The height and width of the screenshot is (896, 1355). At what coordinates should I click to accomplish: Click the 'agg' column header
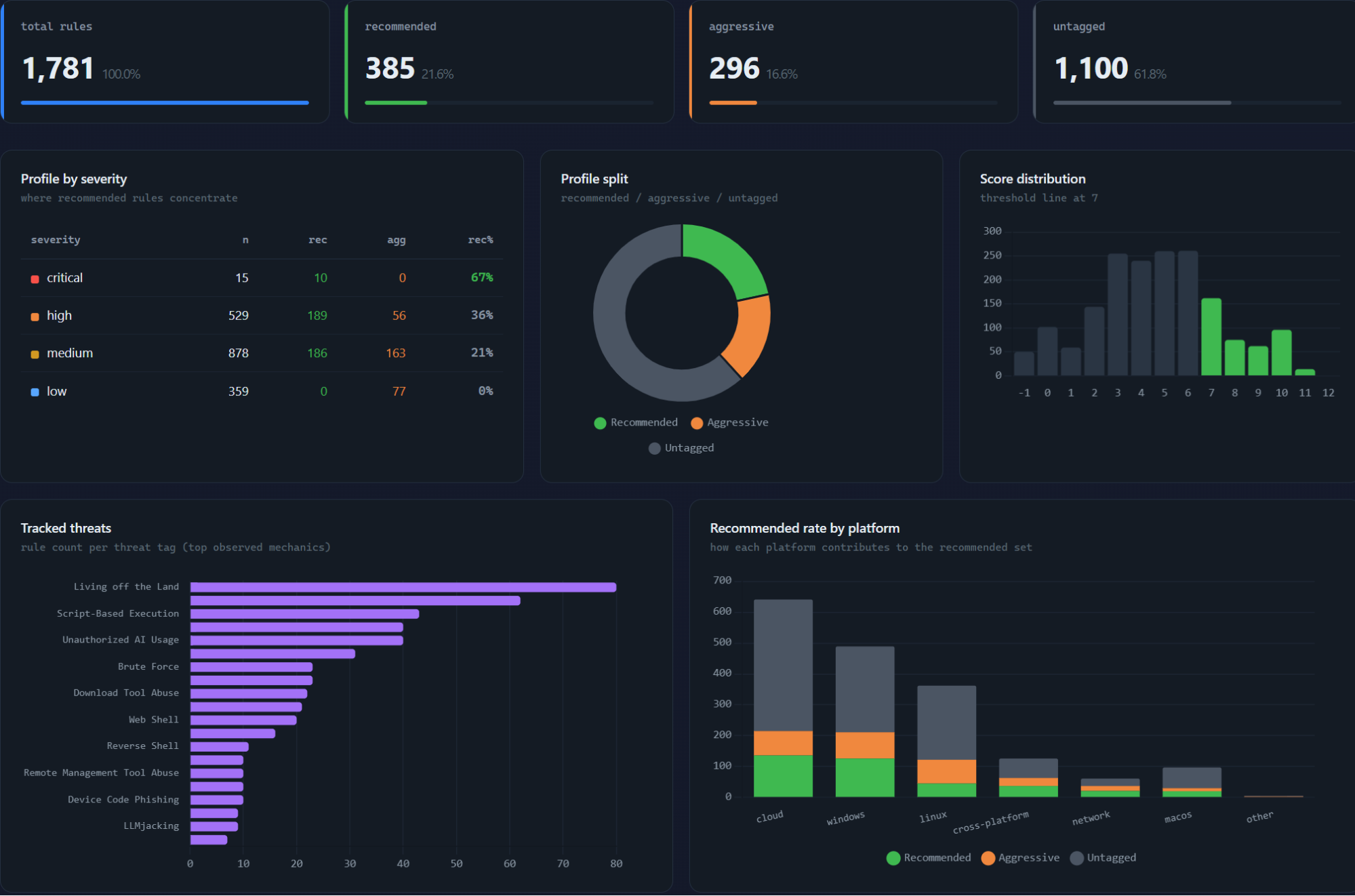click(x=397, y=240)
